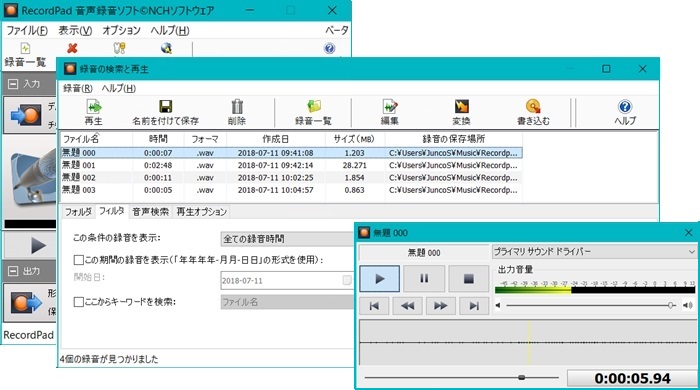Image resolution: width=700 pixels, height=390 pixels.
Task: Click the playback position slider handle
Action: click(521, 378)
